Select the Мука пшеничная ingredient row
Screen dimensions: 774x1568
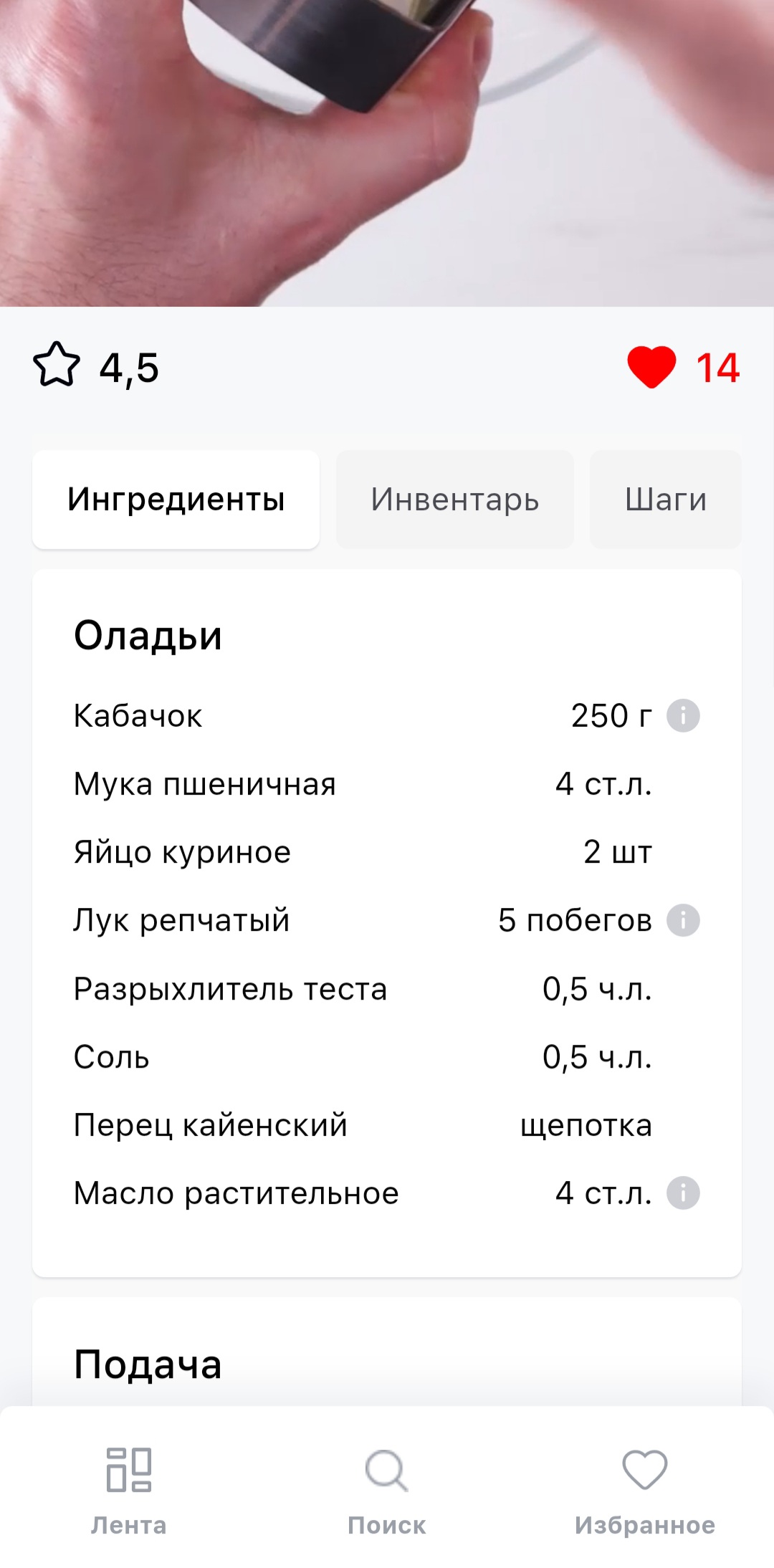[x=205, y=784]
